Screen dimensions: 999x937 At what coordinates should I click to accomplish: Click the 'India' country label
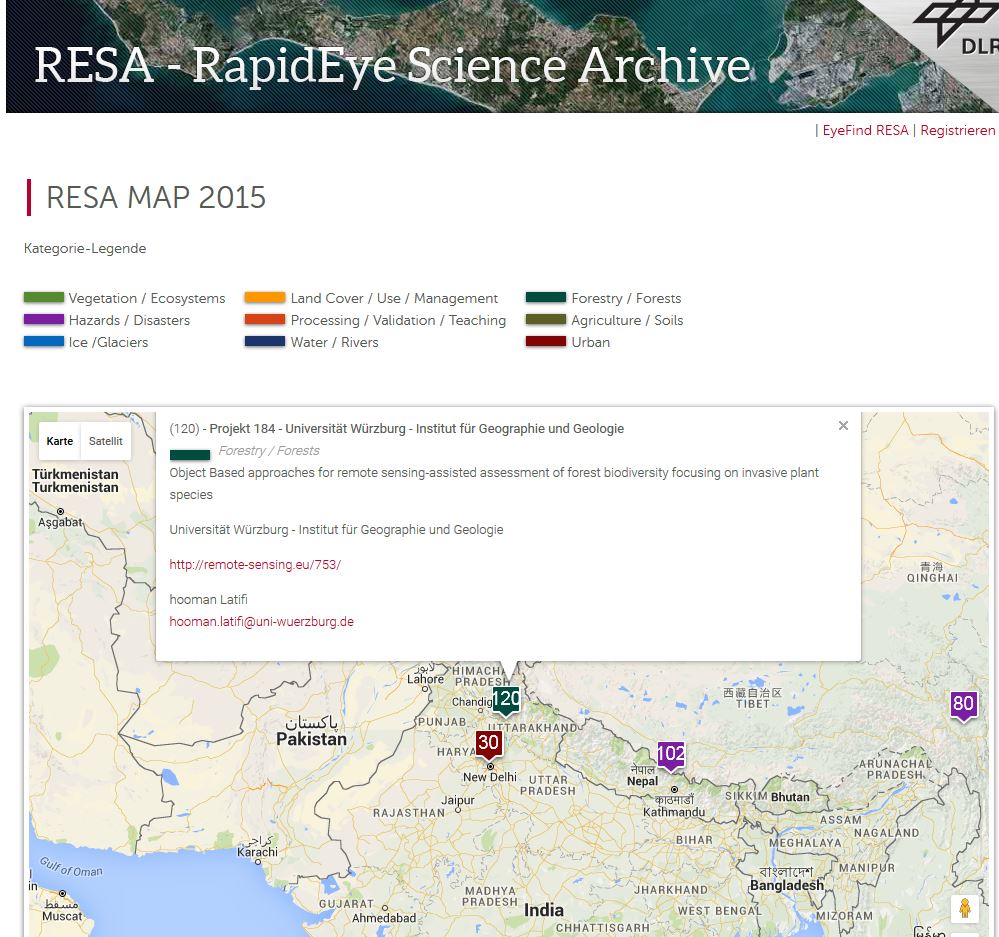[543, 910]
